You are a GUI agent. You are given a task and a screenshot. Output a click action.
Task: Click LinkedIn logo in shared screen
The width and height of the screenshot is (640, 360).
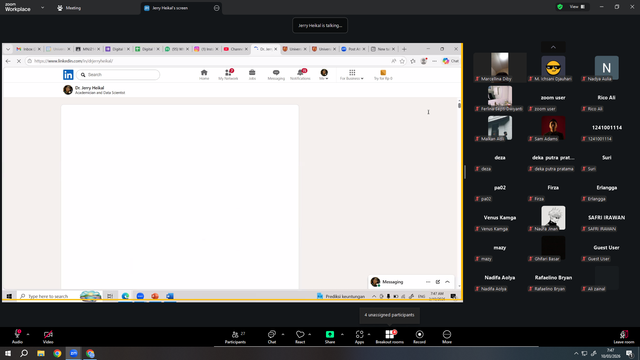[x=68, y=75]
